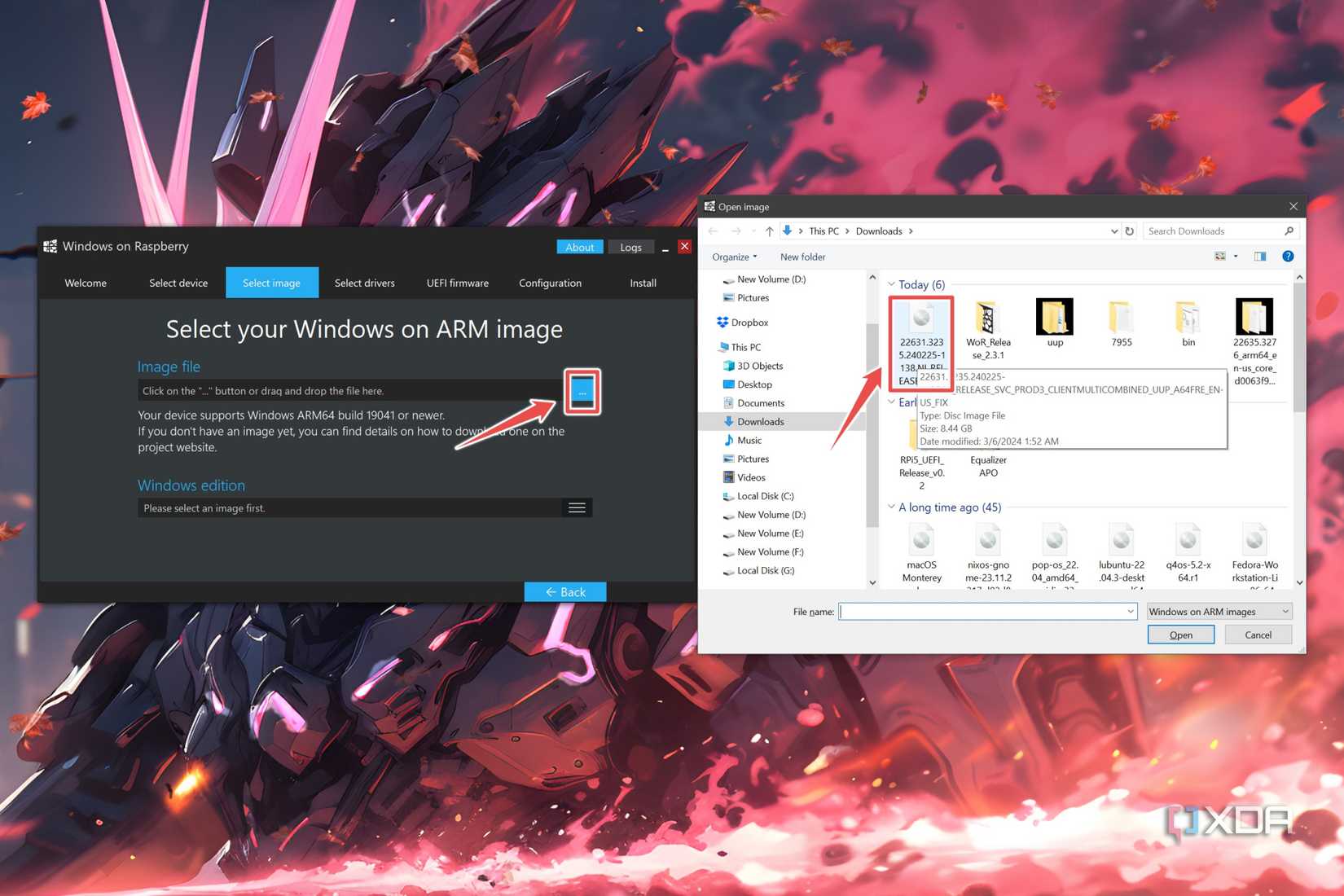Image resolution: width=1344 pixels, height=896 pixels.
Task: Select the uup folder icon
Action: pos(1055,317)
